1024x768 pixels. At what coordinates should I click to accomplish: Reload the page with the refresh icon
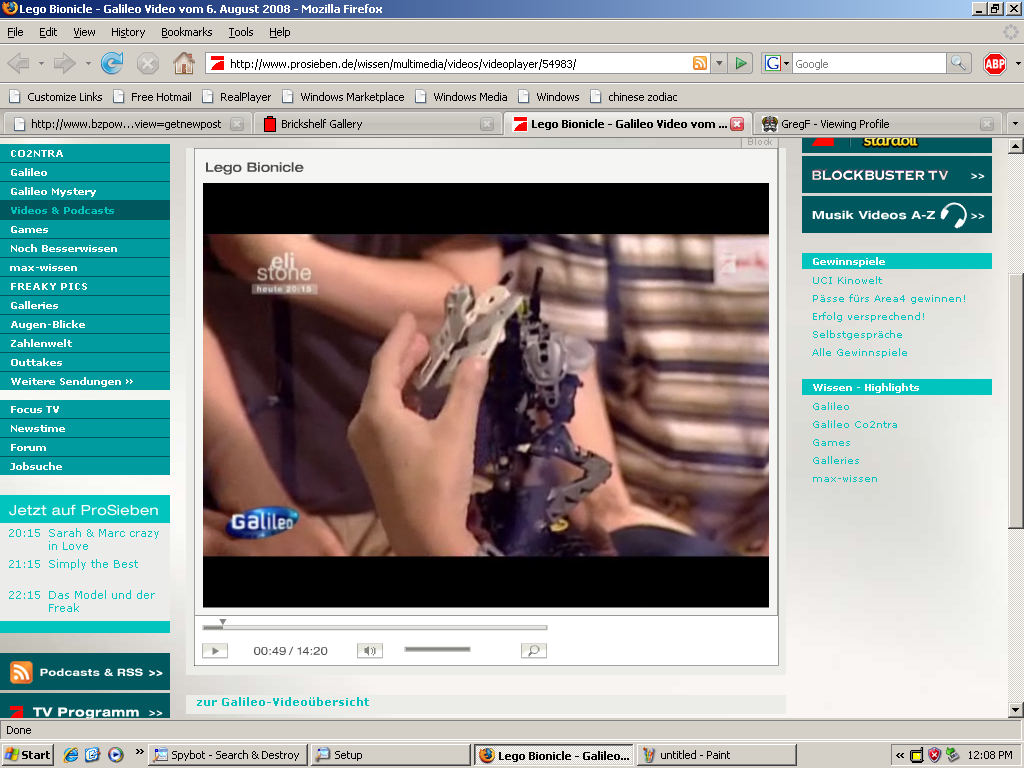112,63
